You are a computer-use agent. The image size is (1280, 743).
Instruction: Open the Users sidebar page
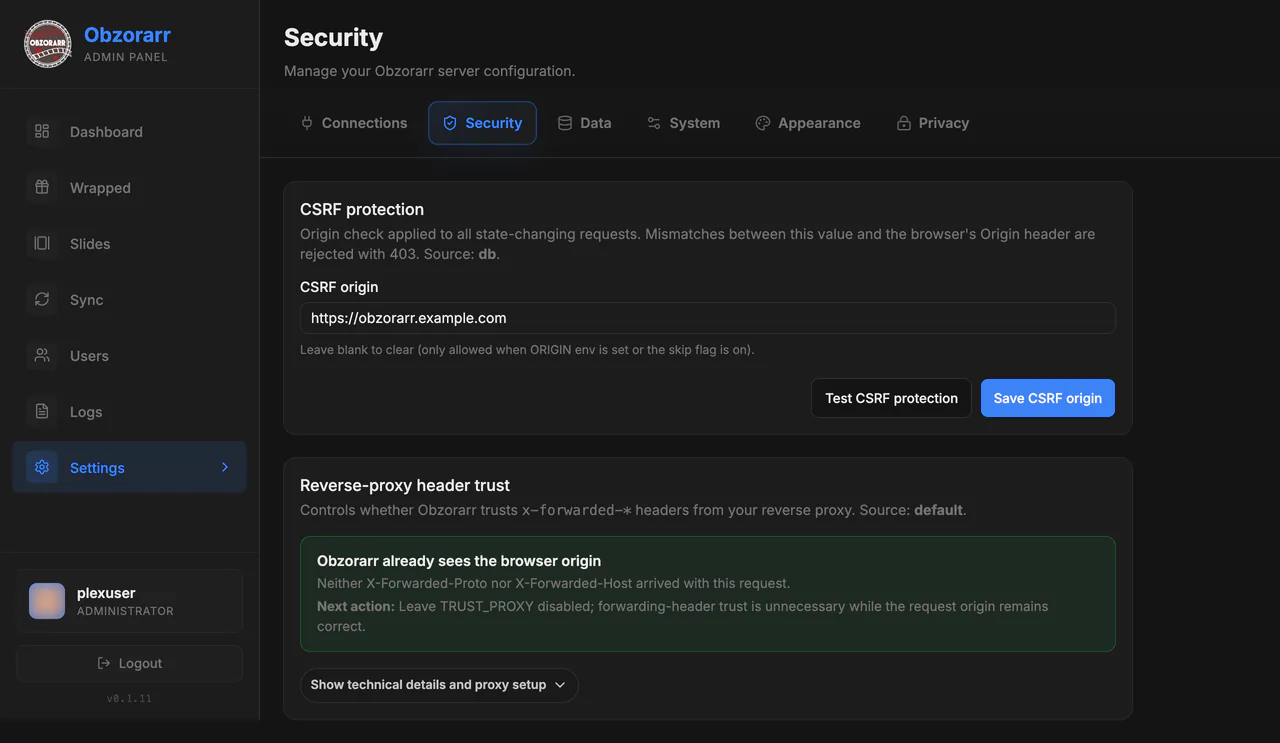pos(129,355)
